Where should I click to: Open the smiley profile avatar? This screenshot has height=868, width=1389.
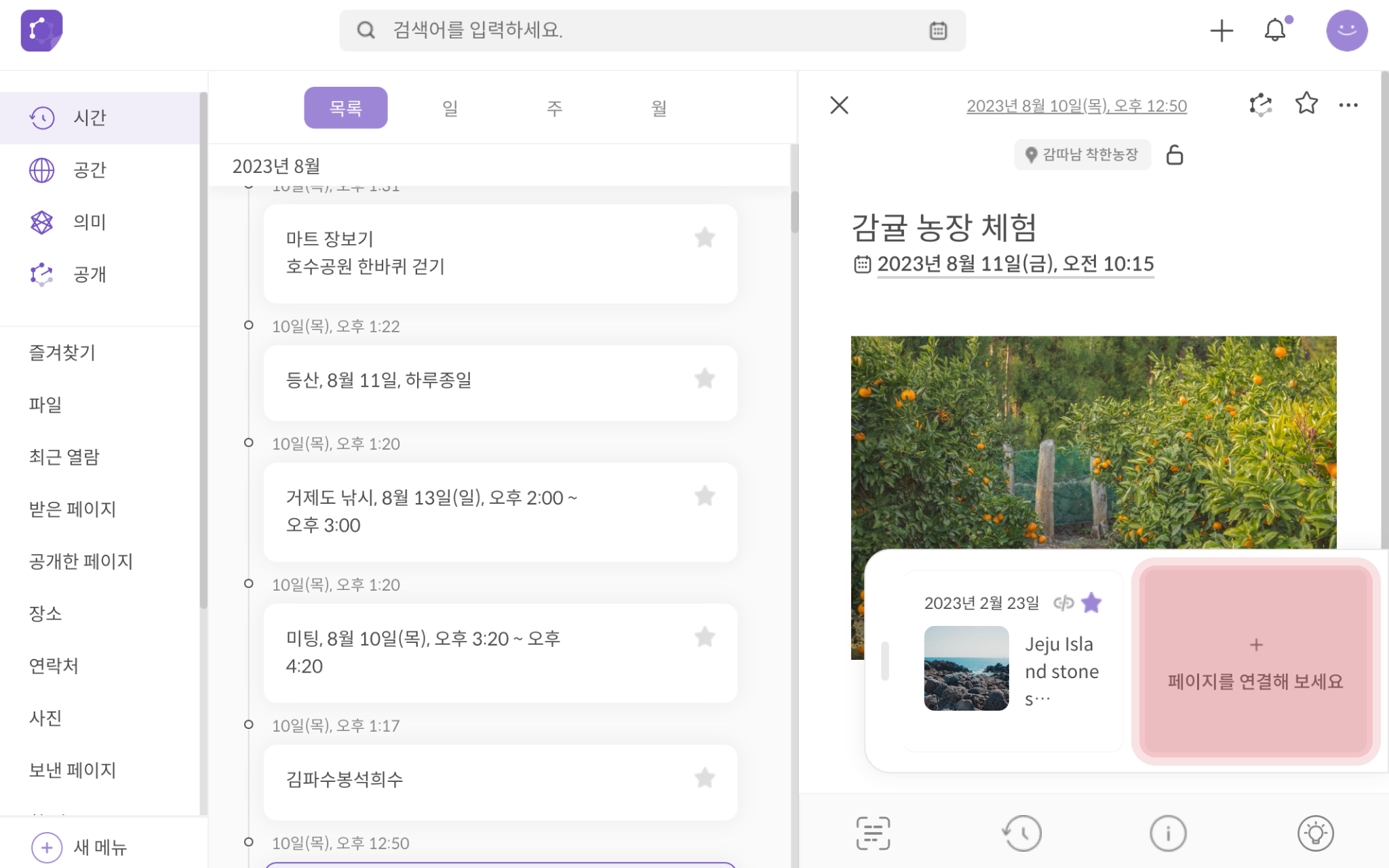coord(1346,31)
